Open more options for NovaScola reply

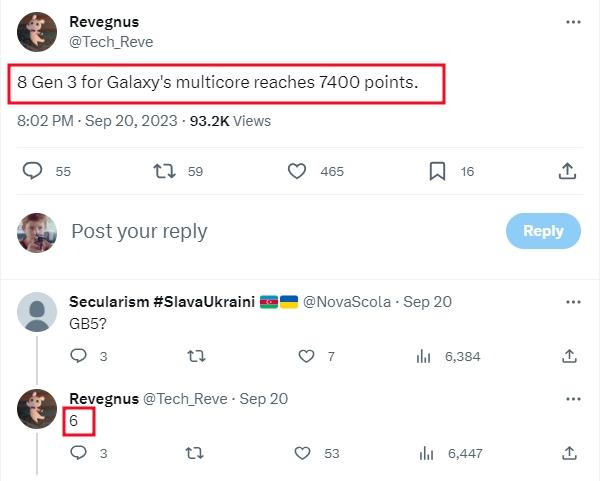(x=572, y=301)
